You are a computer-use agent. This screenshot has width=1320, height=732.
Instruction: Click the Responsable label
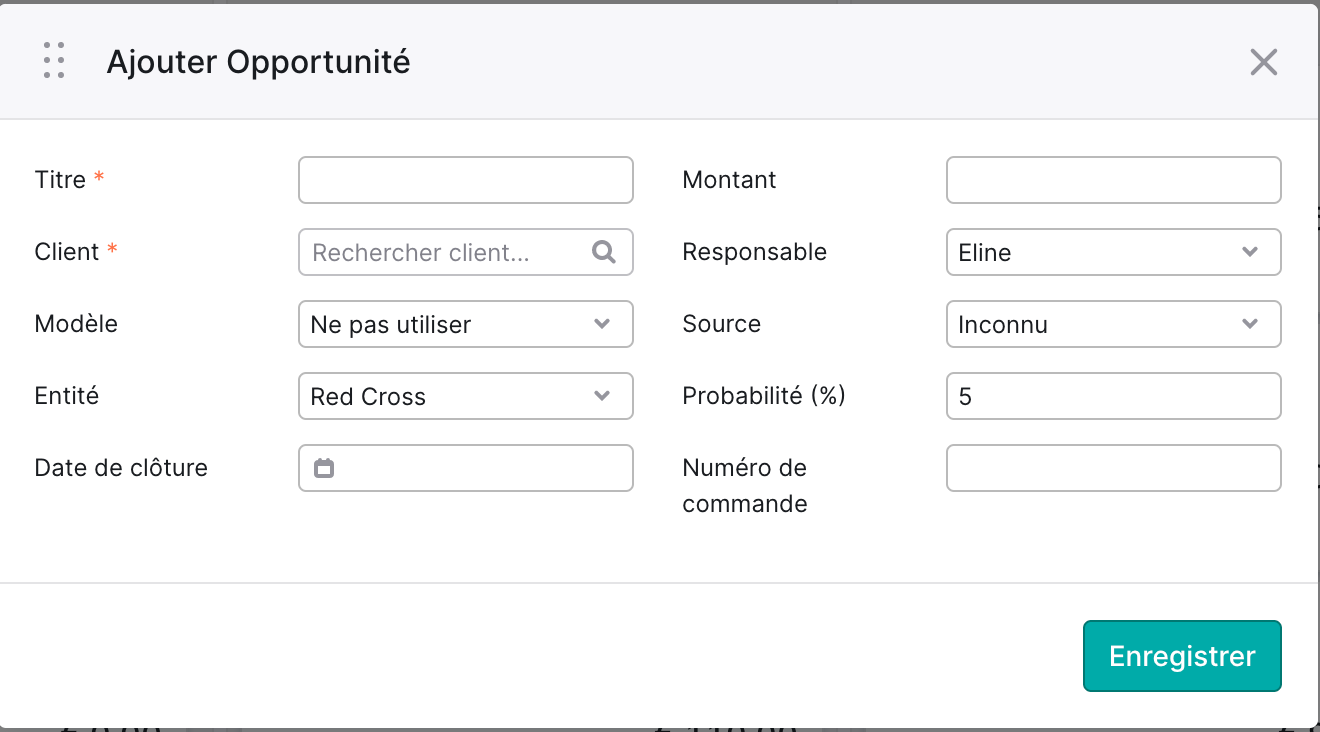click(x=754, y=252)
